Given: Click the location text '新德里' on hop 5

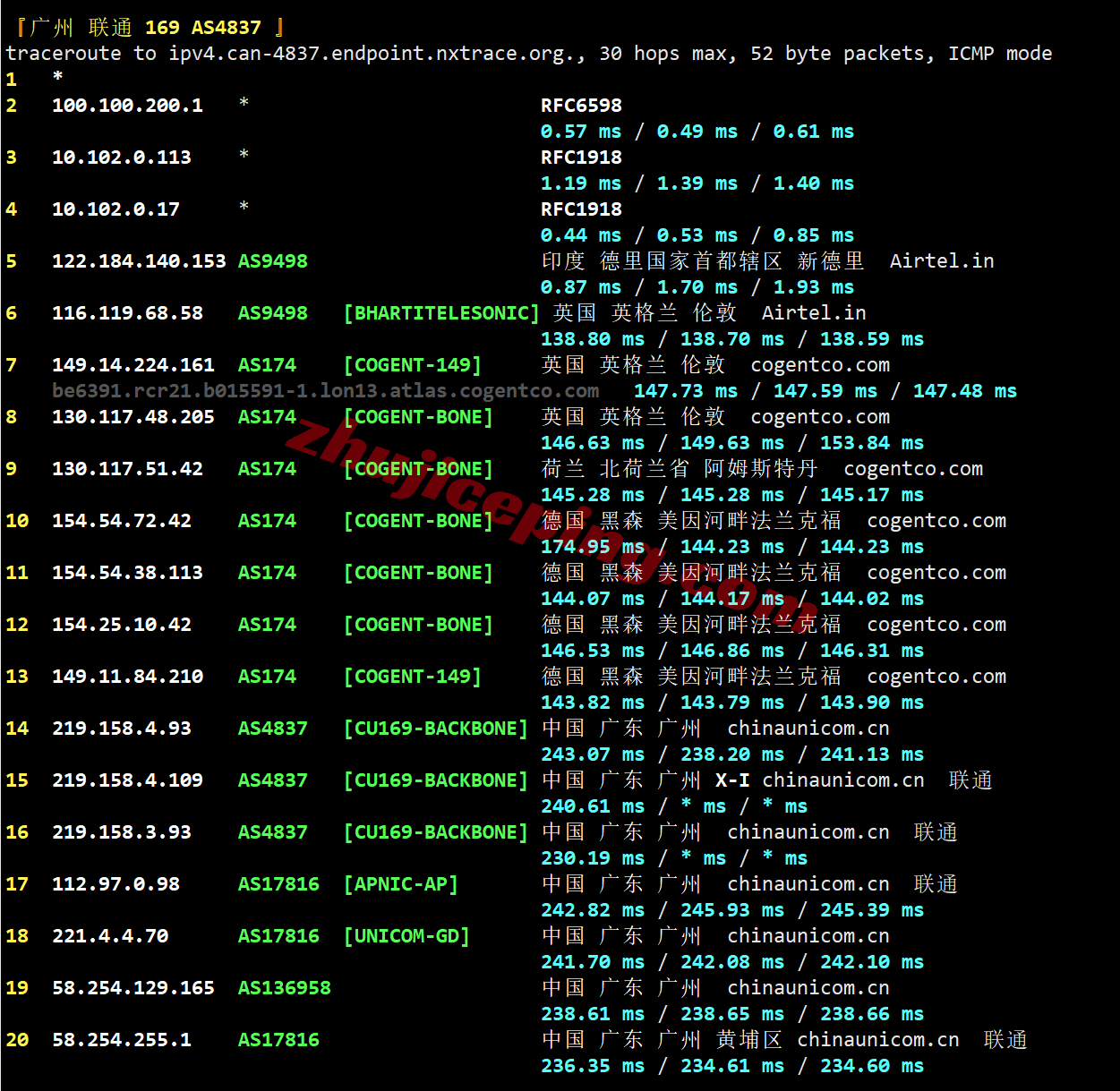Looking at the screenshot, I should [x=831, y=261].
